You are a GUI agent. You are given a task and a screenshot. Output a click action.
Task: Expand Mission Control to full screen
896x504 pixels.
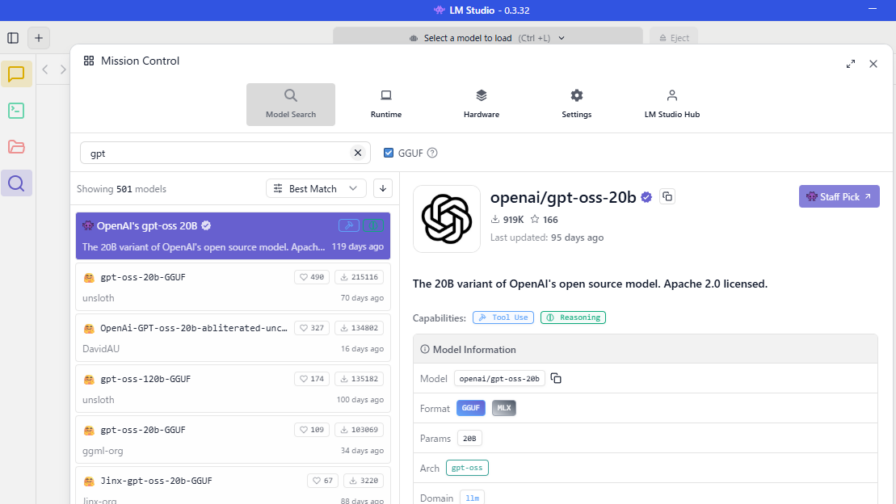[x=850, y=64]
